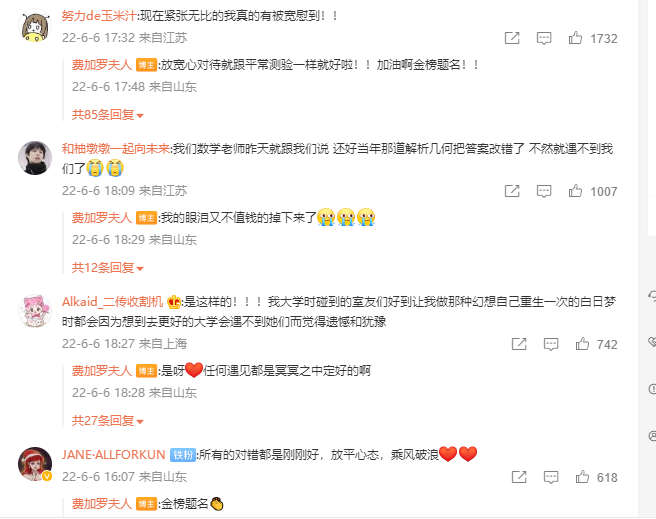Click the 铁粉 badge beside JANE·ALLFORKUN
This screenshot has height=519, width=656.
click(x=183, y=455)
